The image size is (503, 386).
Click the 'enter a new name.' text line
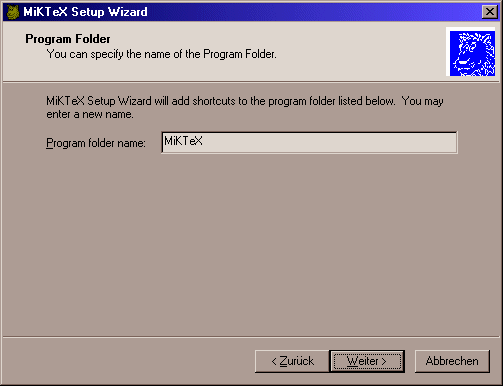(x=90, y=114)
